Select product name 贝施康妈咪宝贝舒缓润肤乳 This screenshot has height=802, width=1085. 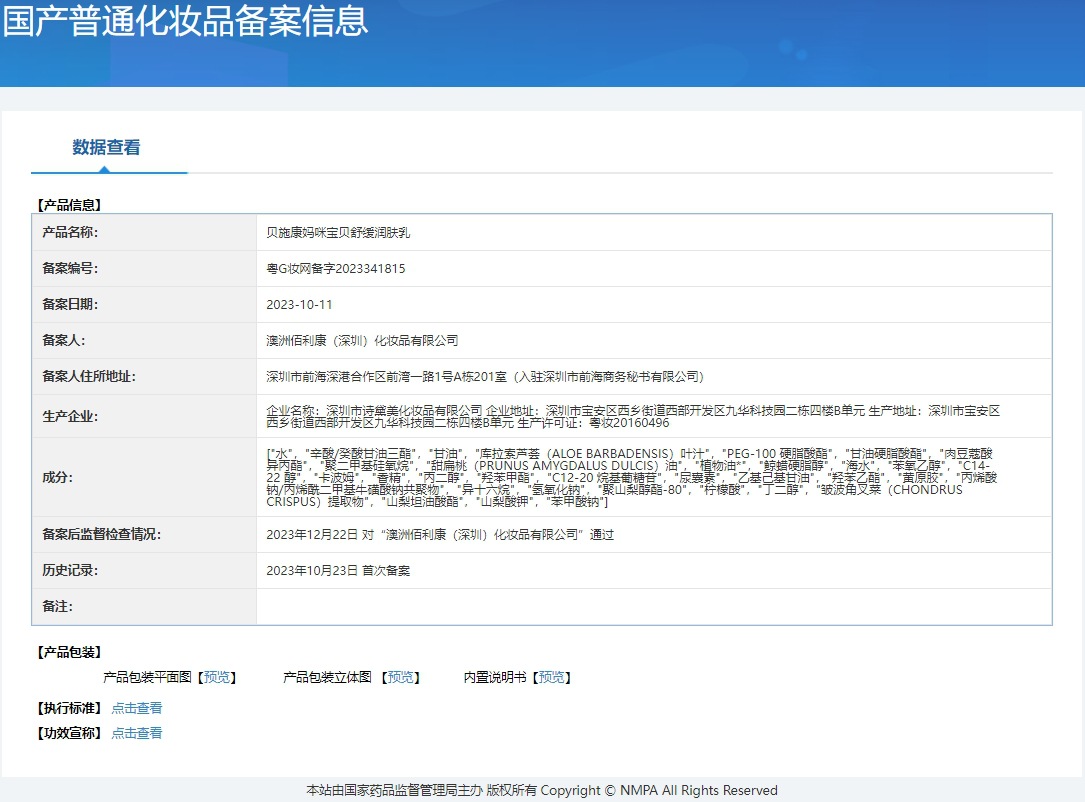pos(338,233)
